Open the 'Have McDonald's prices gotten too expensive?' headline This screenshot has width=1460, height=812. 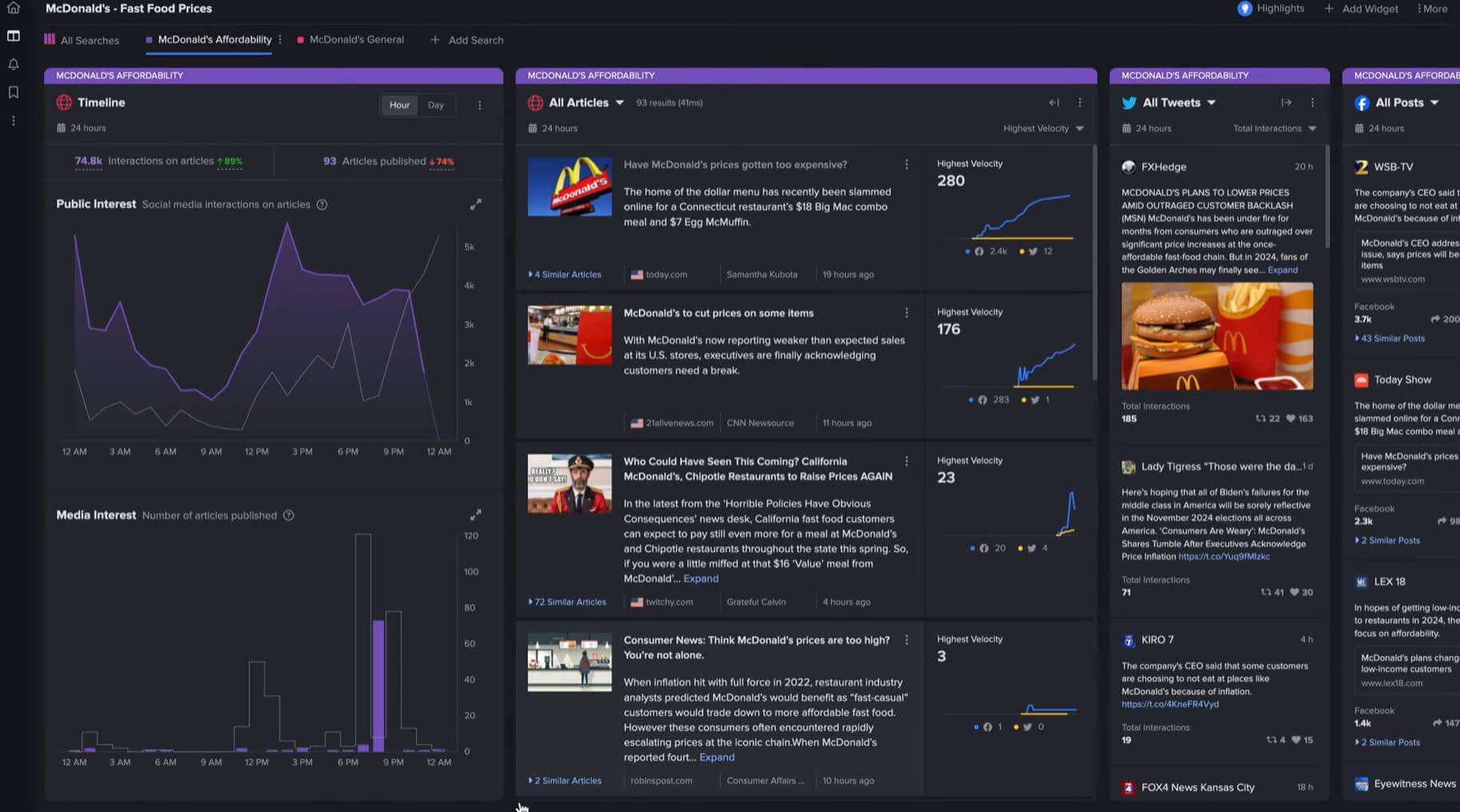point(735,164)
